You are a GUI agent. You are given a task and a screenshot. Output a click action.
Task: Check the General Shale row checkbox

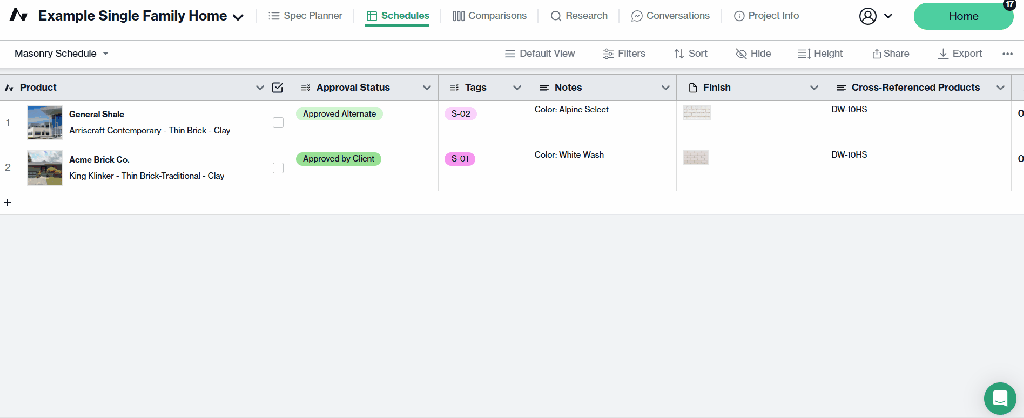[x=278, y=122]
